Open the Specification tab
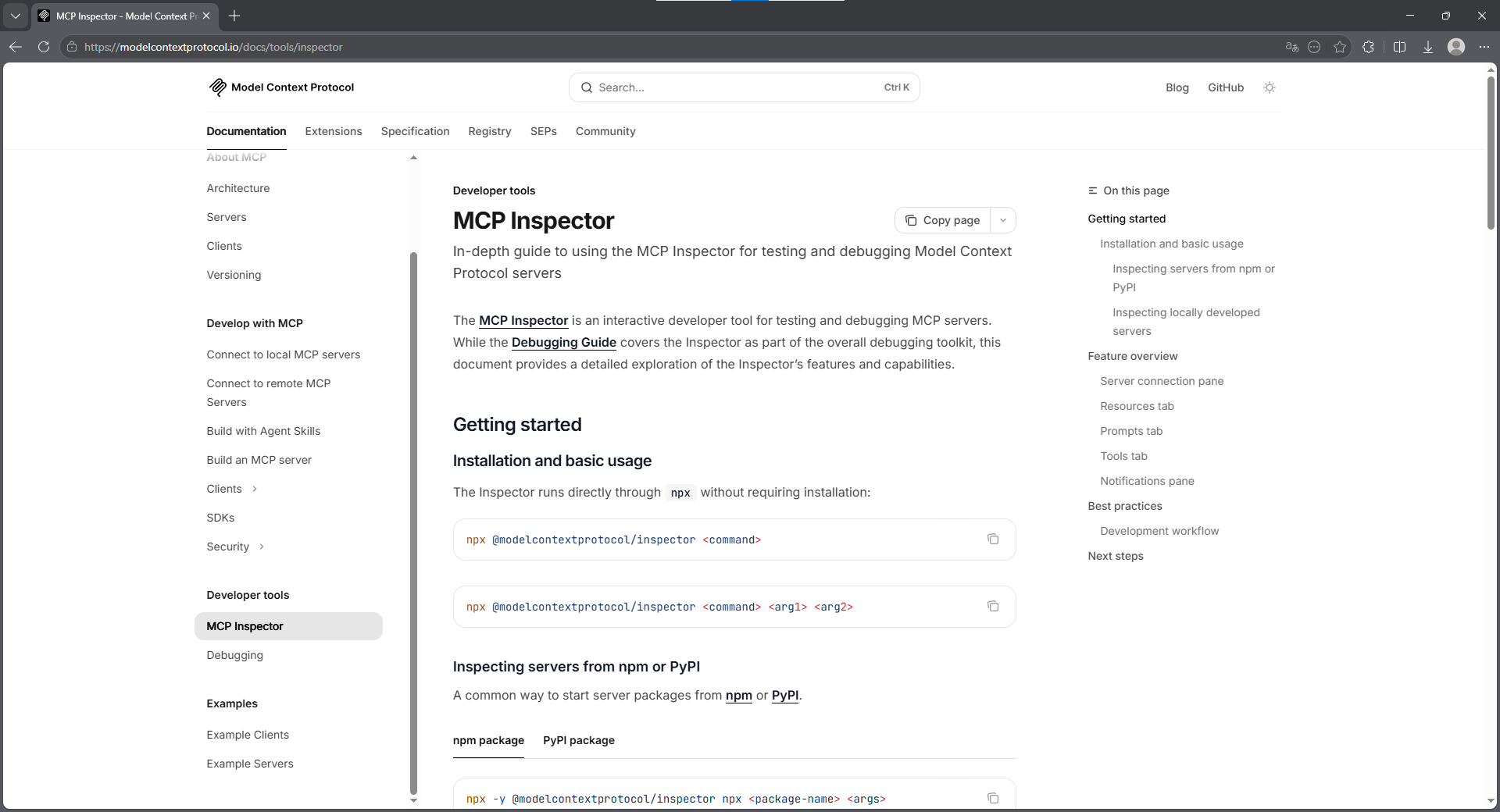The width and height of the screenshot is (1500, 812). coord(415,131)
